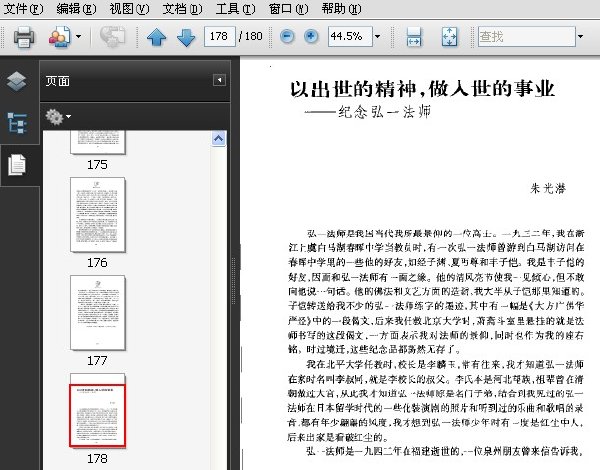600x470 pixels.
Task: Open dropdown arrow beside collaborate icon
Action: (x=78, y=37)
